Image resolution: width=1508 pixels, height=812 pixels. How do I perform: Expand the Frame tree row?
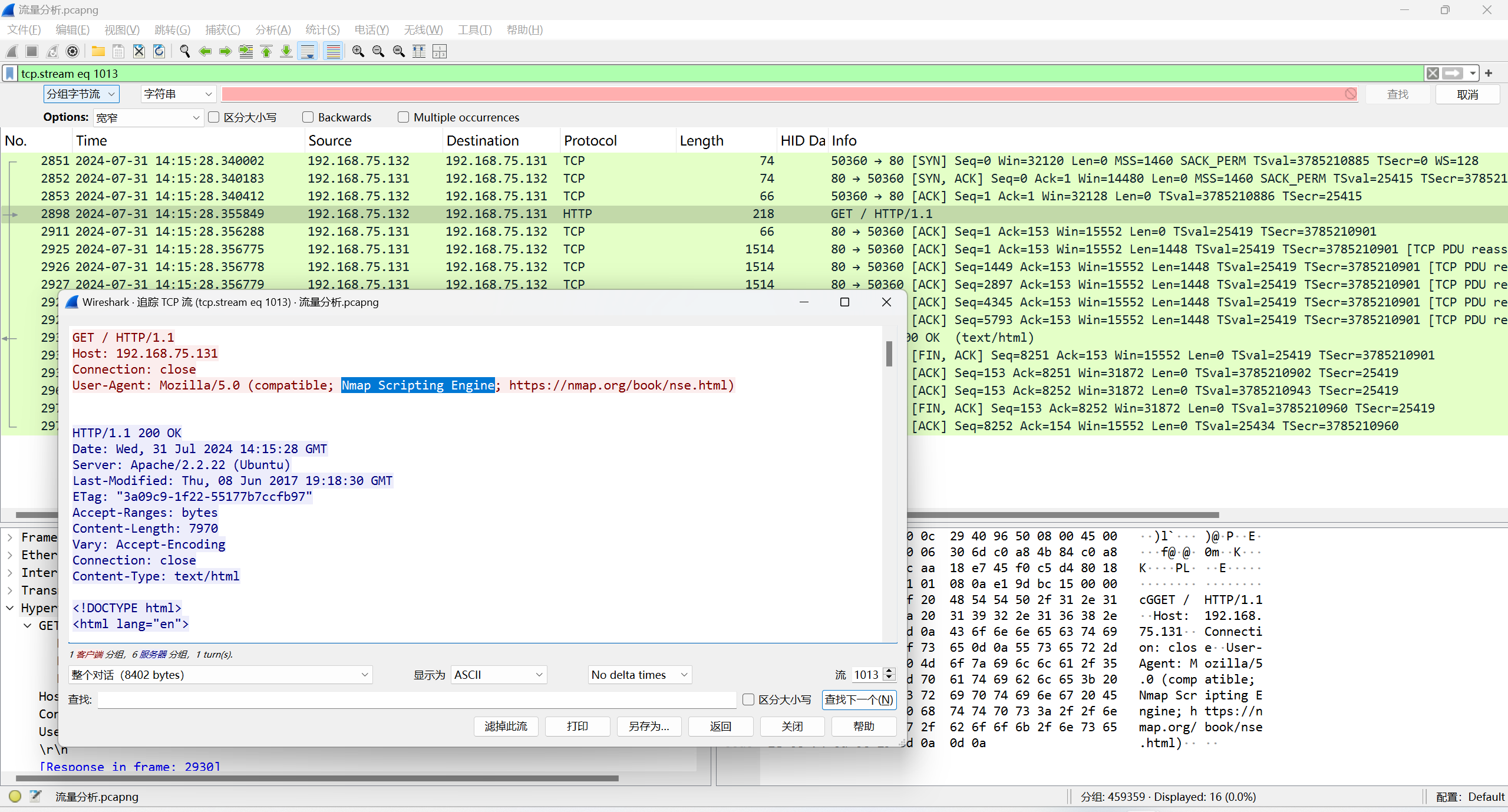[10, 537]
